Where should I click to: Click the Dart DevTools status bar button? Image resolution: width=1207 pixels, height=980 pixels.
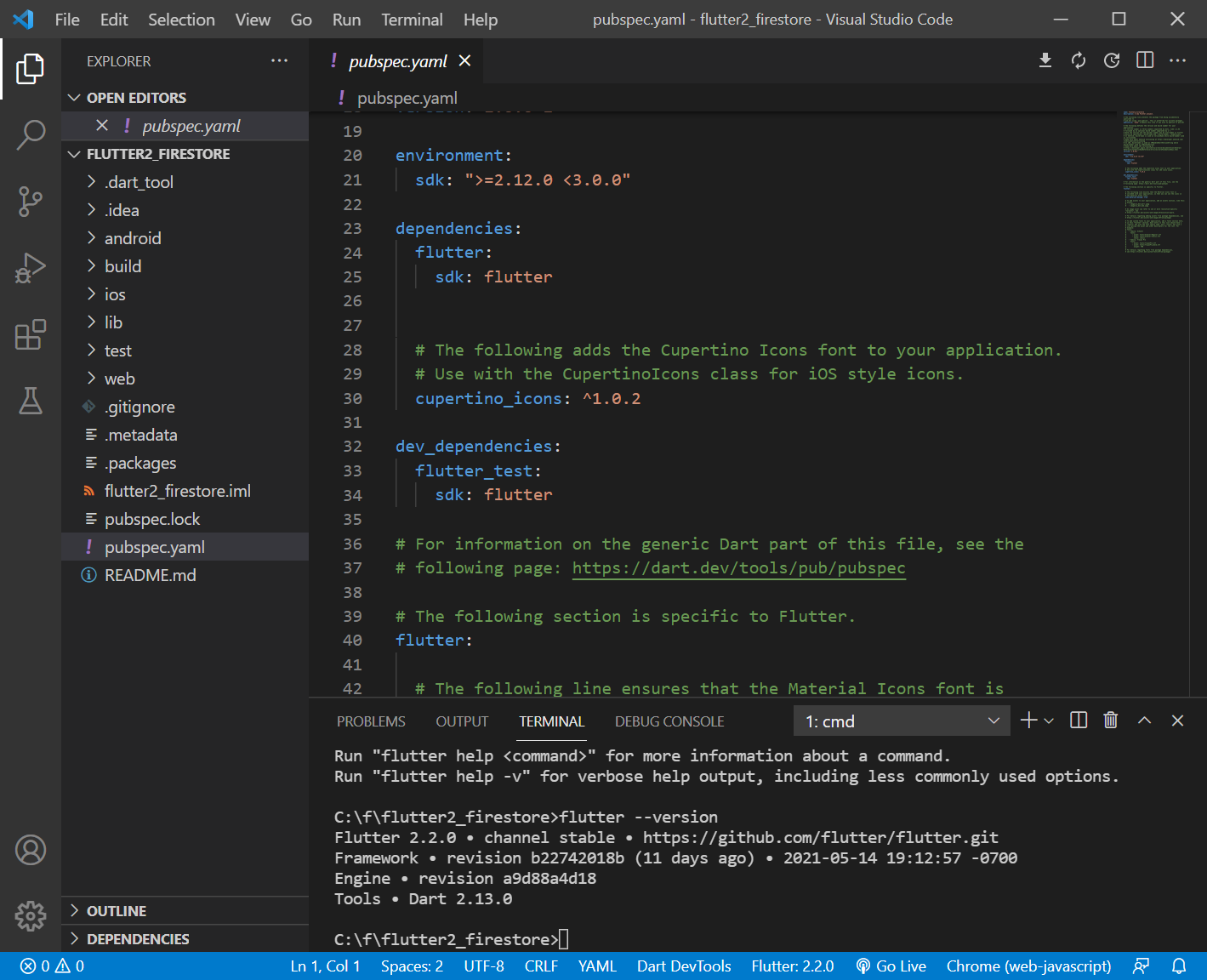[684, 966]
